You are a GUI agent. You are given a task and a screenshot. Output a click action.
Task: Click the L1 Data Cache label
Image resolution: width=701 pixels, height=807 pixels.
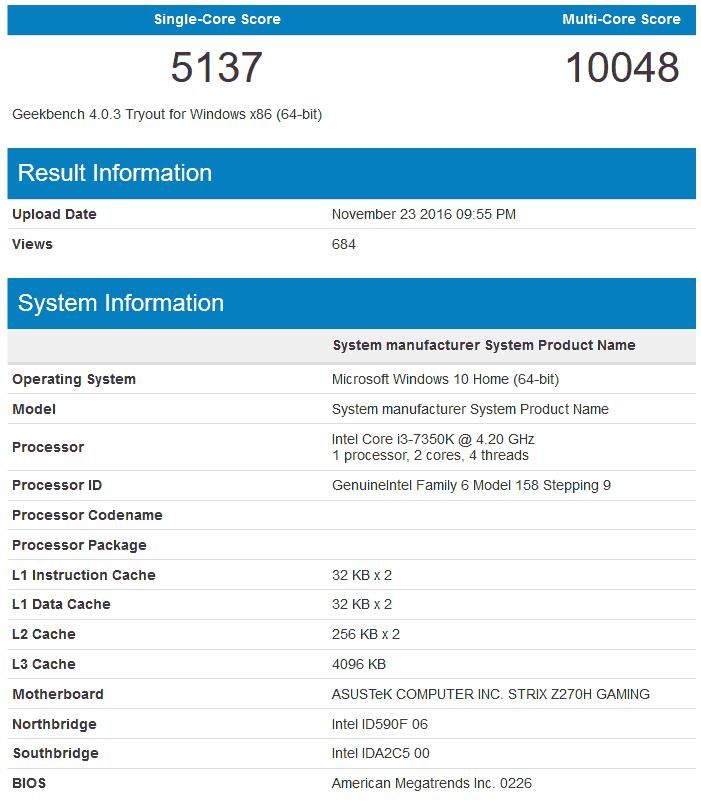(x=61, y=604)
